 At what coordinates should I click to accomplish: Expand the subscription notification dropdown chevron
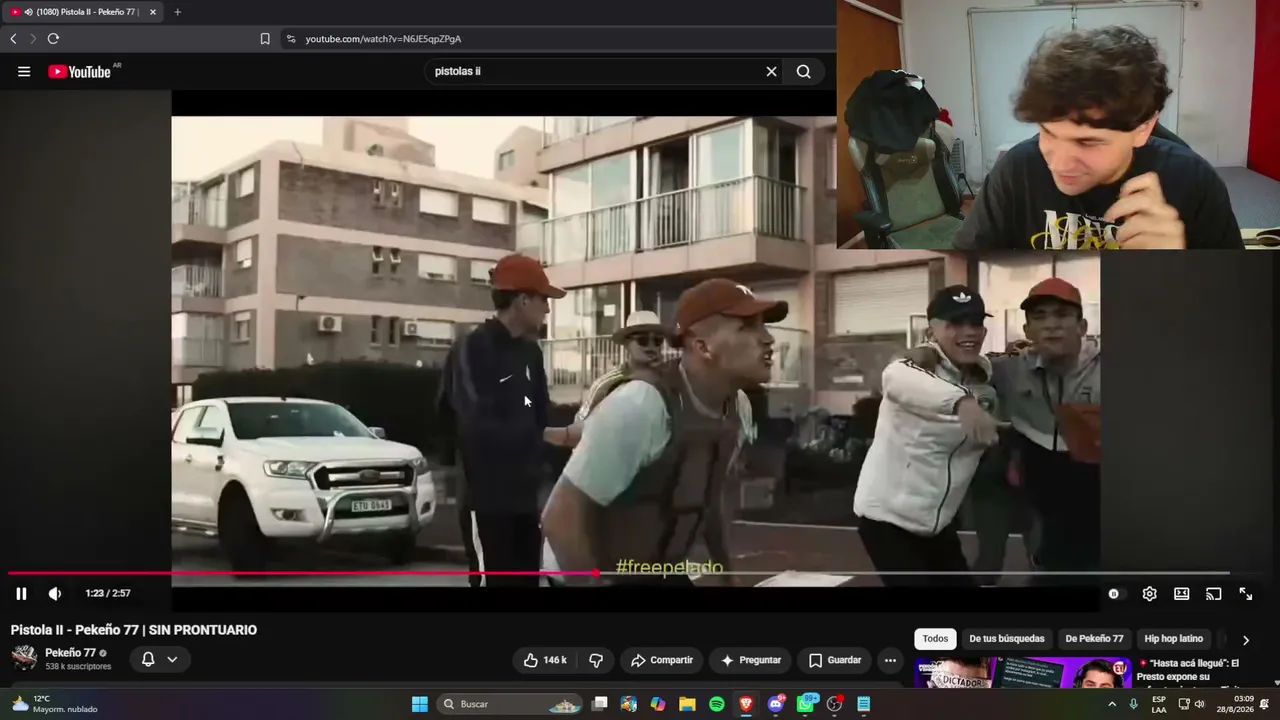pyautogui.click(x=172, y=660)
